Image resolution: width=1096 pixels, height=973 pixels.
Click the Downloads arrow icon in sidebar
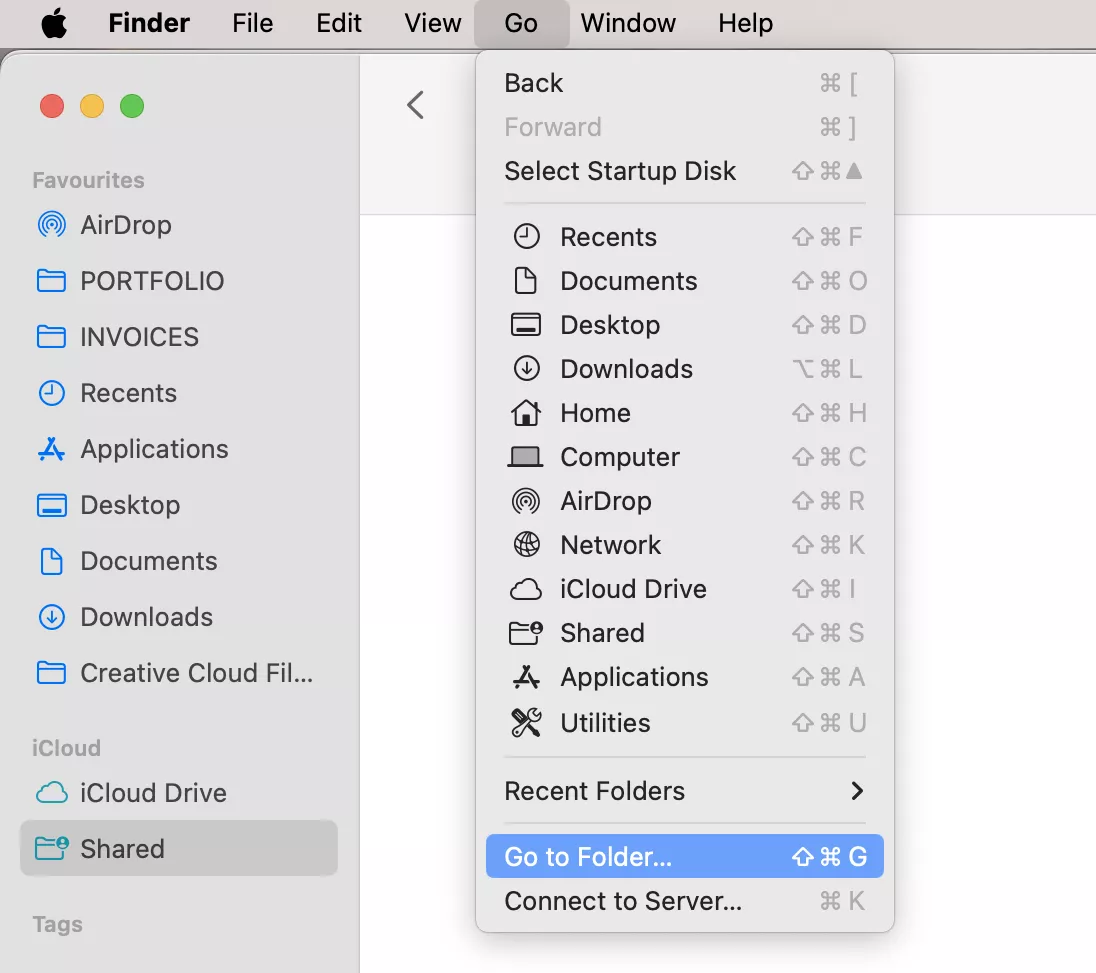coord(51,617)
